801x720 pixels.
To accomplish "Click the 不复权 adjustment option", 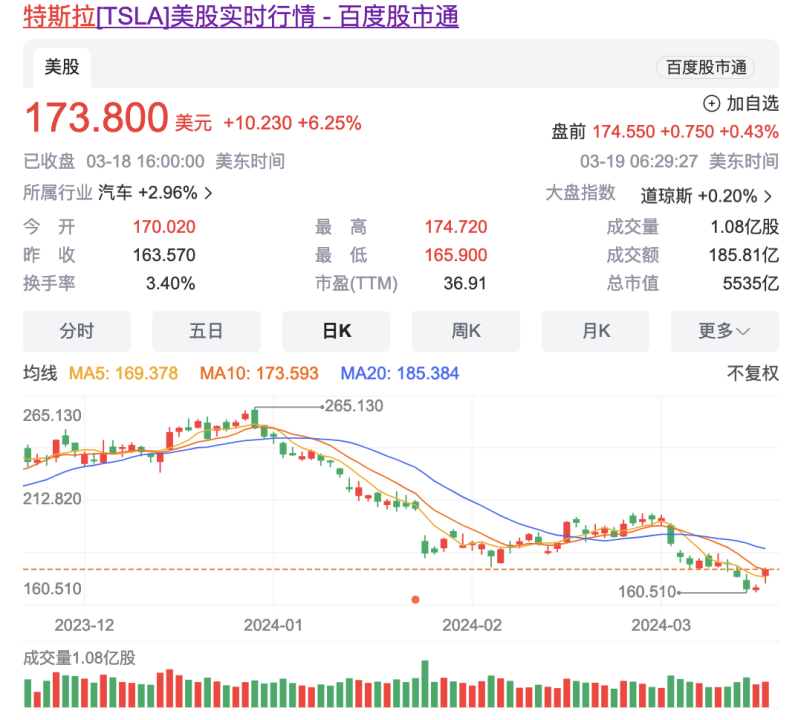I will (752, 373).
